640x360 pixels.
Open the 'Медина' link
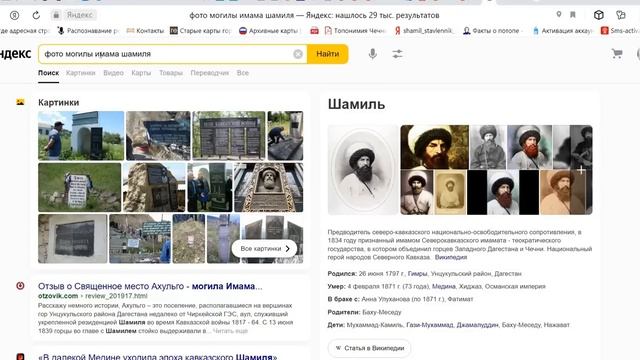pos(443,286)
